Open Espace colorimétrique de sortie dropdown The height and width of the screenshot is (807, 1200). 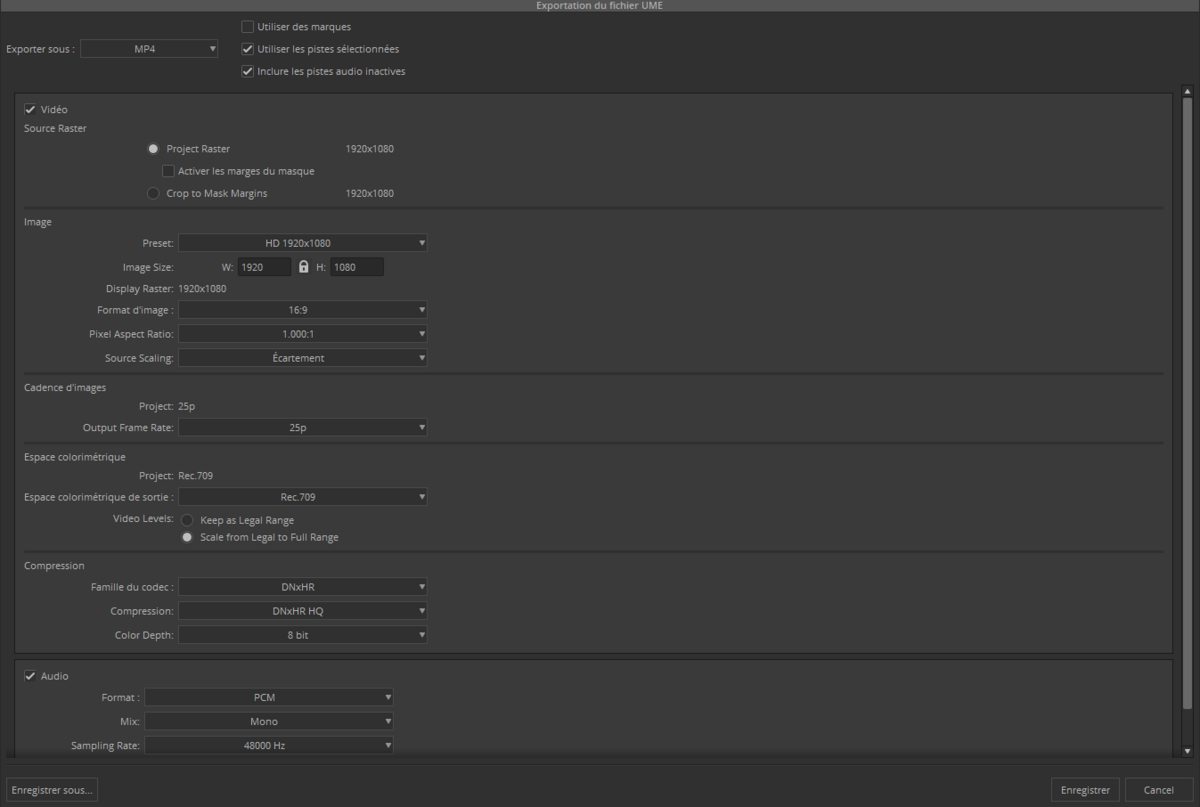303,496
